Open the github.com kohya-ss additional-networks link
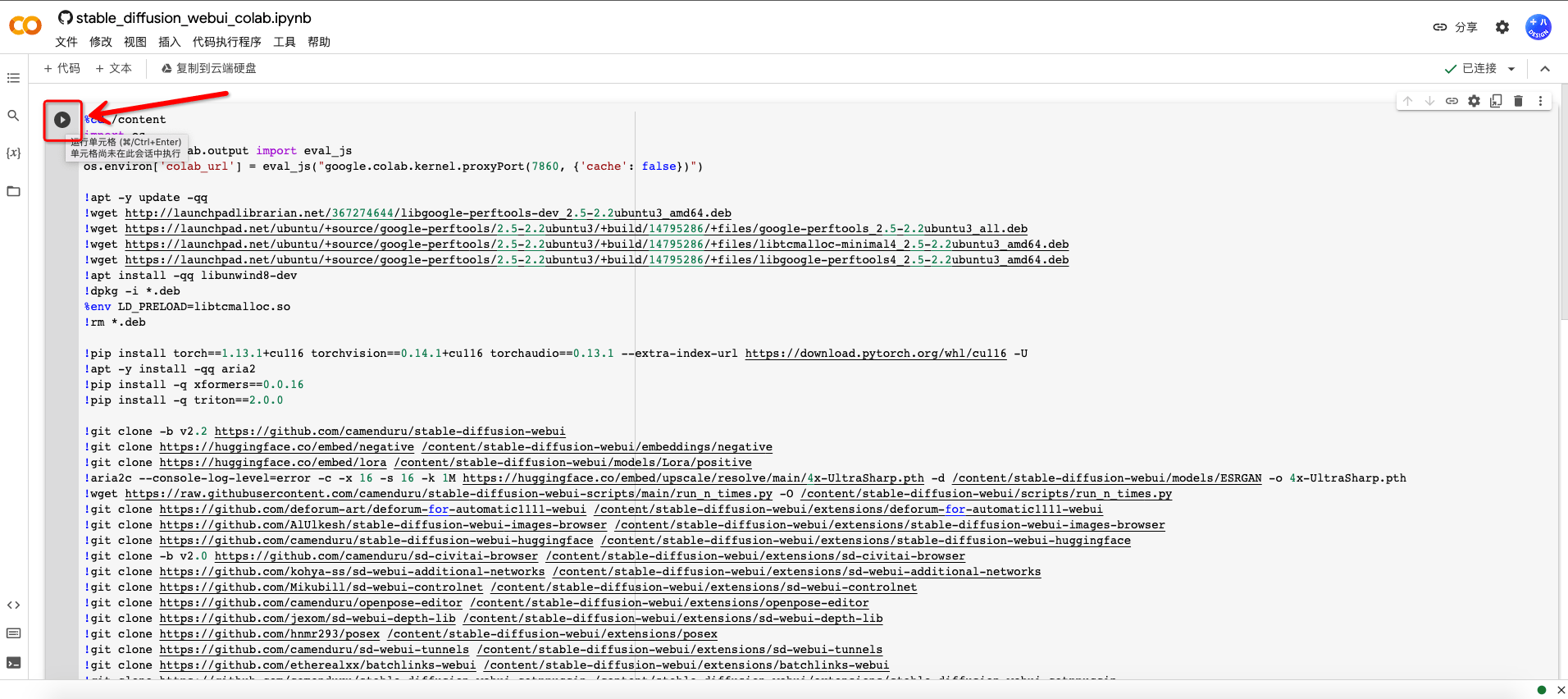 pyautogui.click(x=353, y=572)
